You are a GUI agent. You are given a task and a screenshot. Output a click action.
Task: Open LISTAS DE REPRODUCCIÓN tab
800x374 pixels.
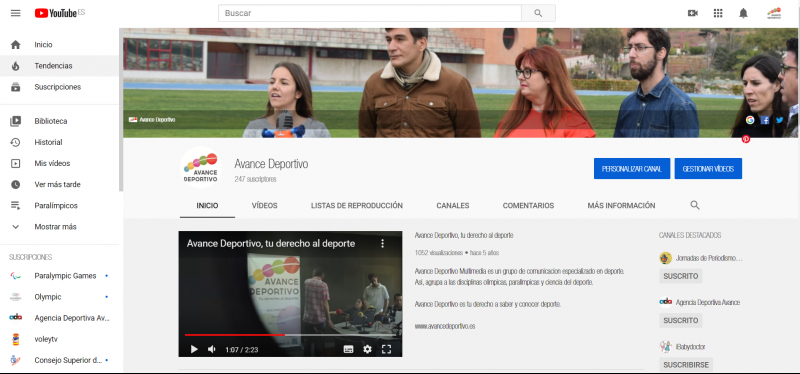(x=357, y=206)
